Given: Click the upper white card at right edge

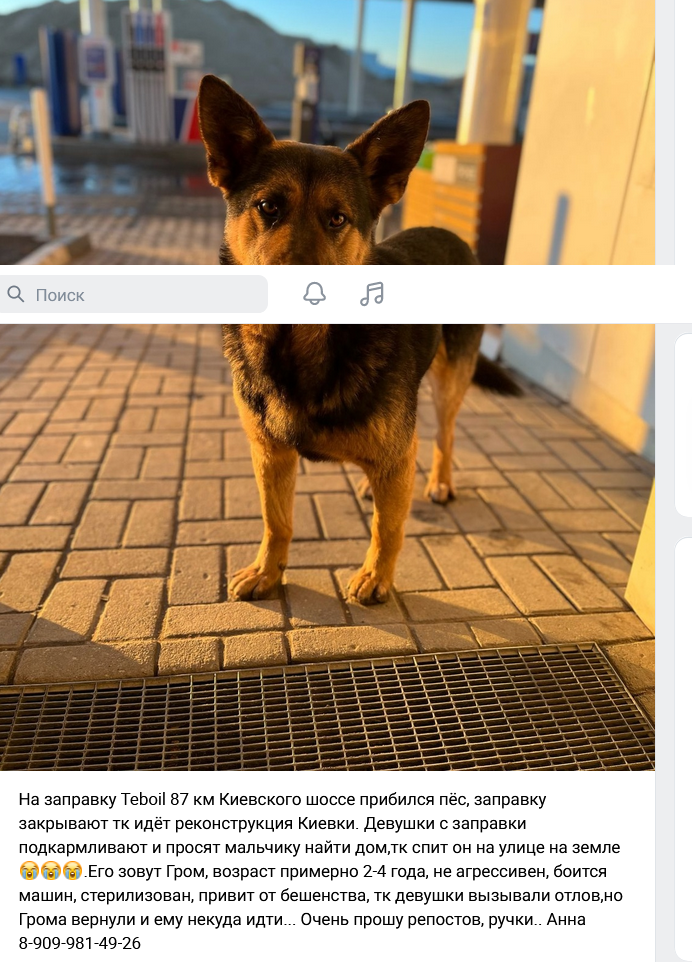Looking at the screenshot, I should (683, 425).
